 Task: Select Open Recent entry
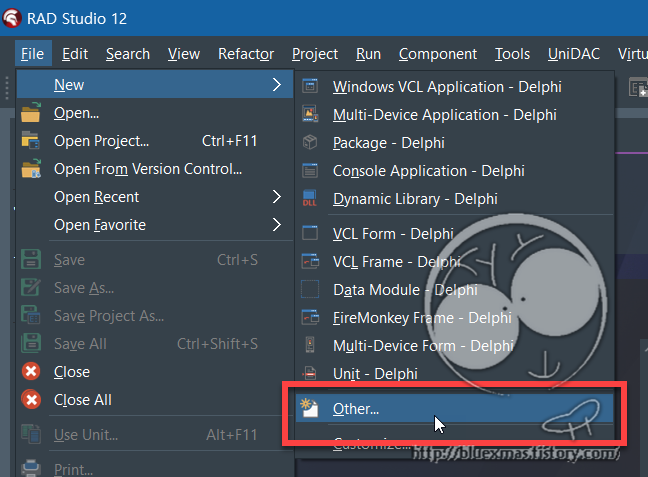pos(155,197)
